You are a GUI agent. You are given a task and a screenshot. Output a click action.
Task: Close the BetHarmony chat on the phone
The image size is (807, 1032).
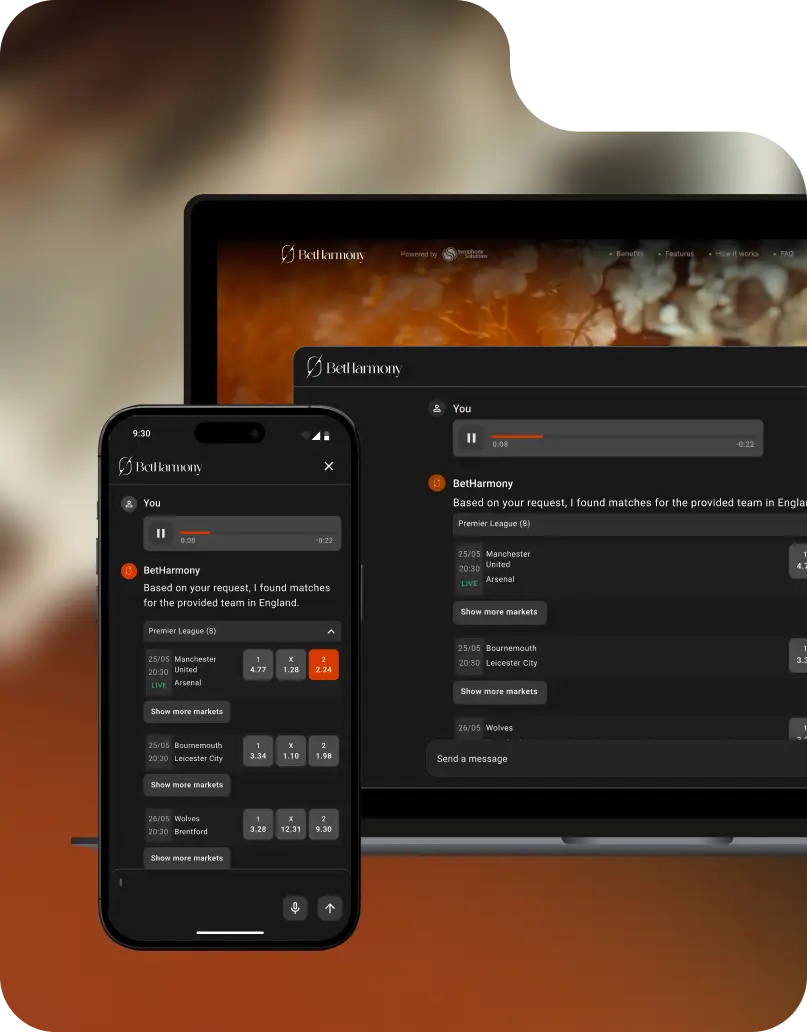(x=329, y=466)
